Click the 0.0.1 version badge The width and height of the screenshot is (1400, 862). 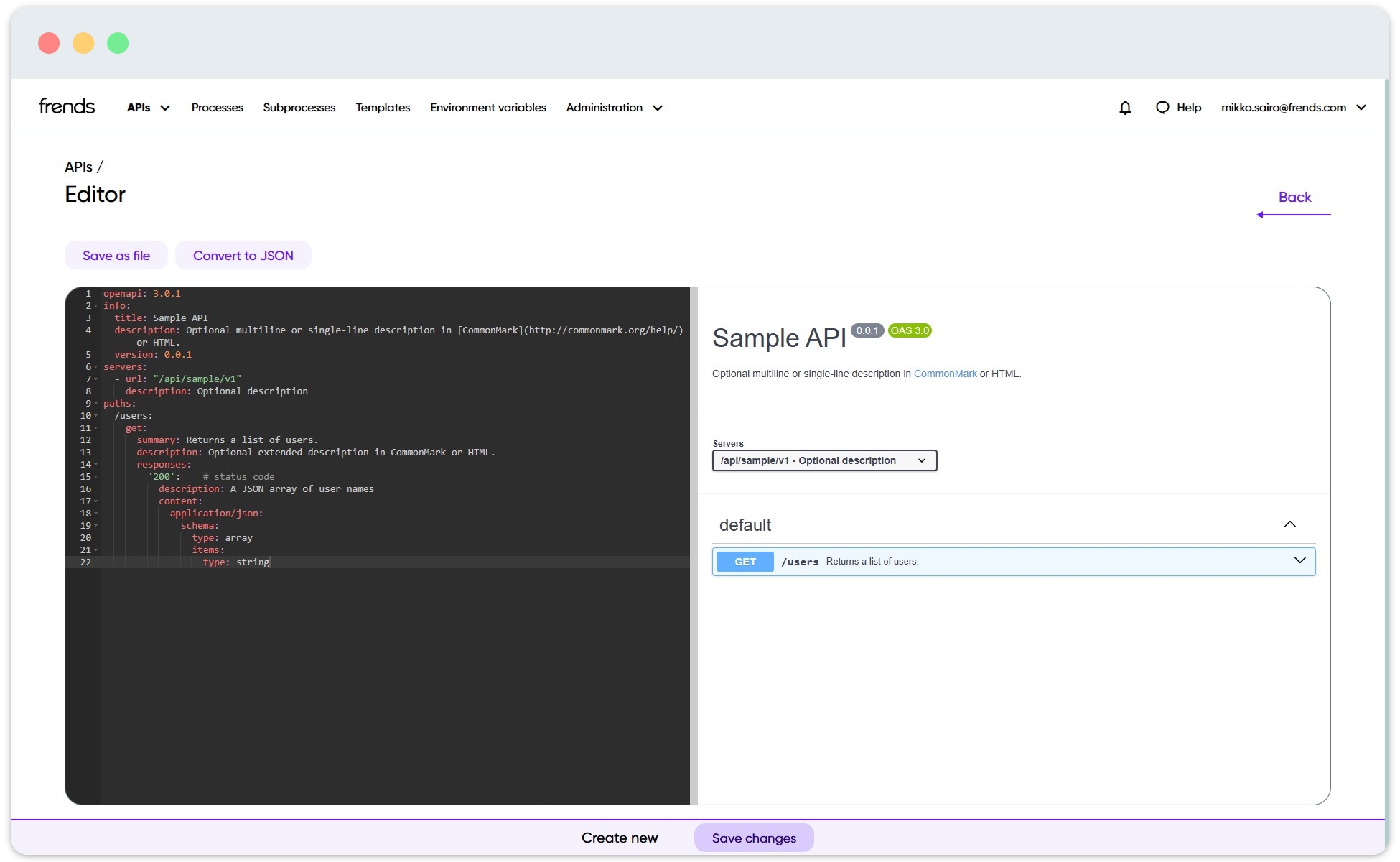(867, 330)
